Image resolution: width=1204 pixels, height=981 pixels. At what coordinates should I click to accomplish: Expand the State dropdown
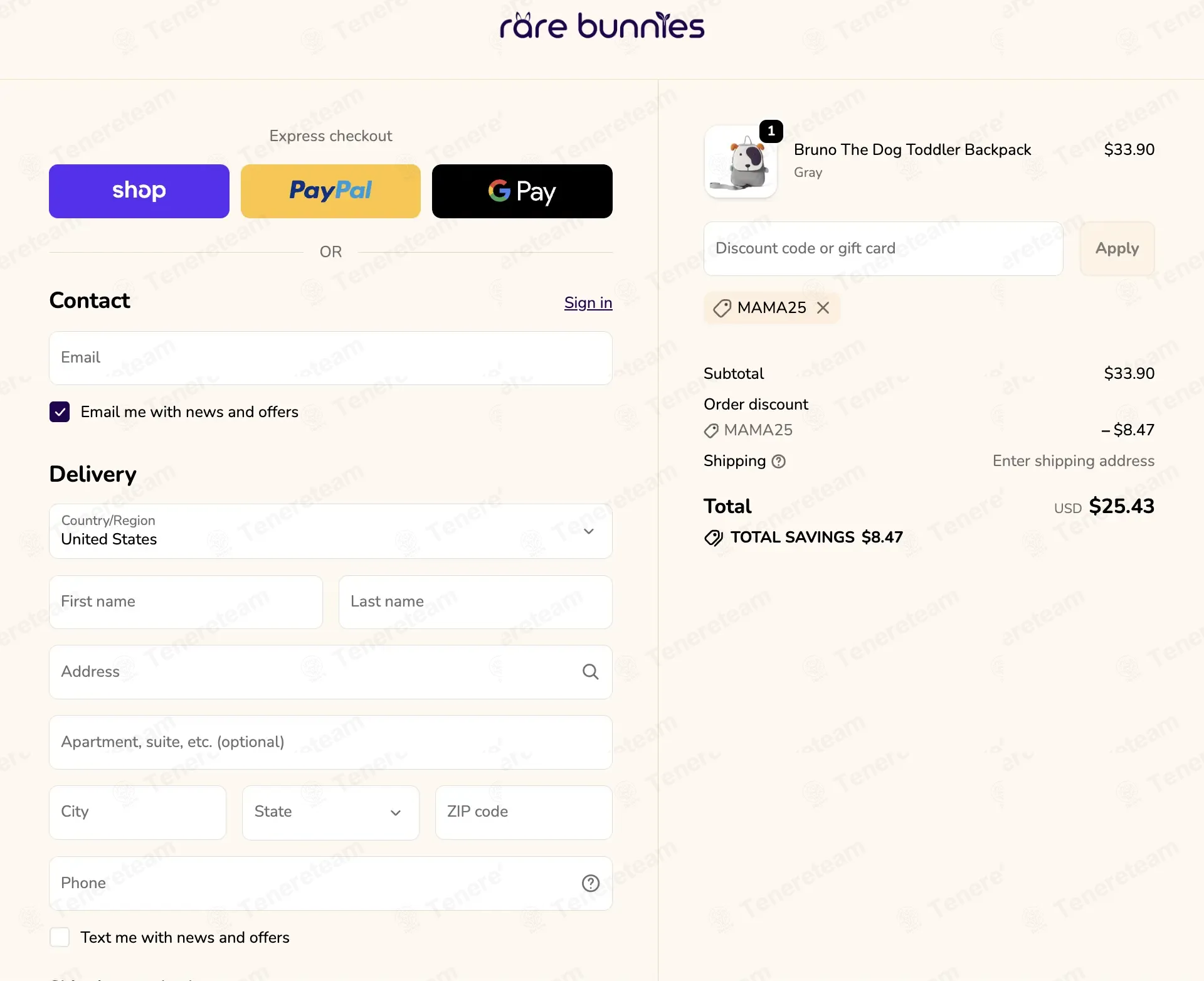(330, 812)
